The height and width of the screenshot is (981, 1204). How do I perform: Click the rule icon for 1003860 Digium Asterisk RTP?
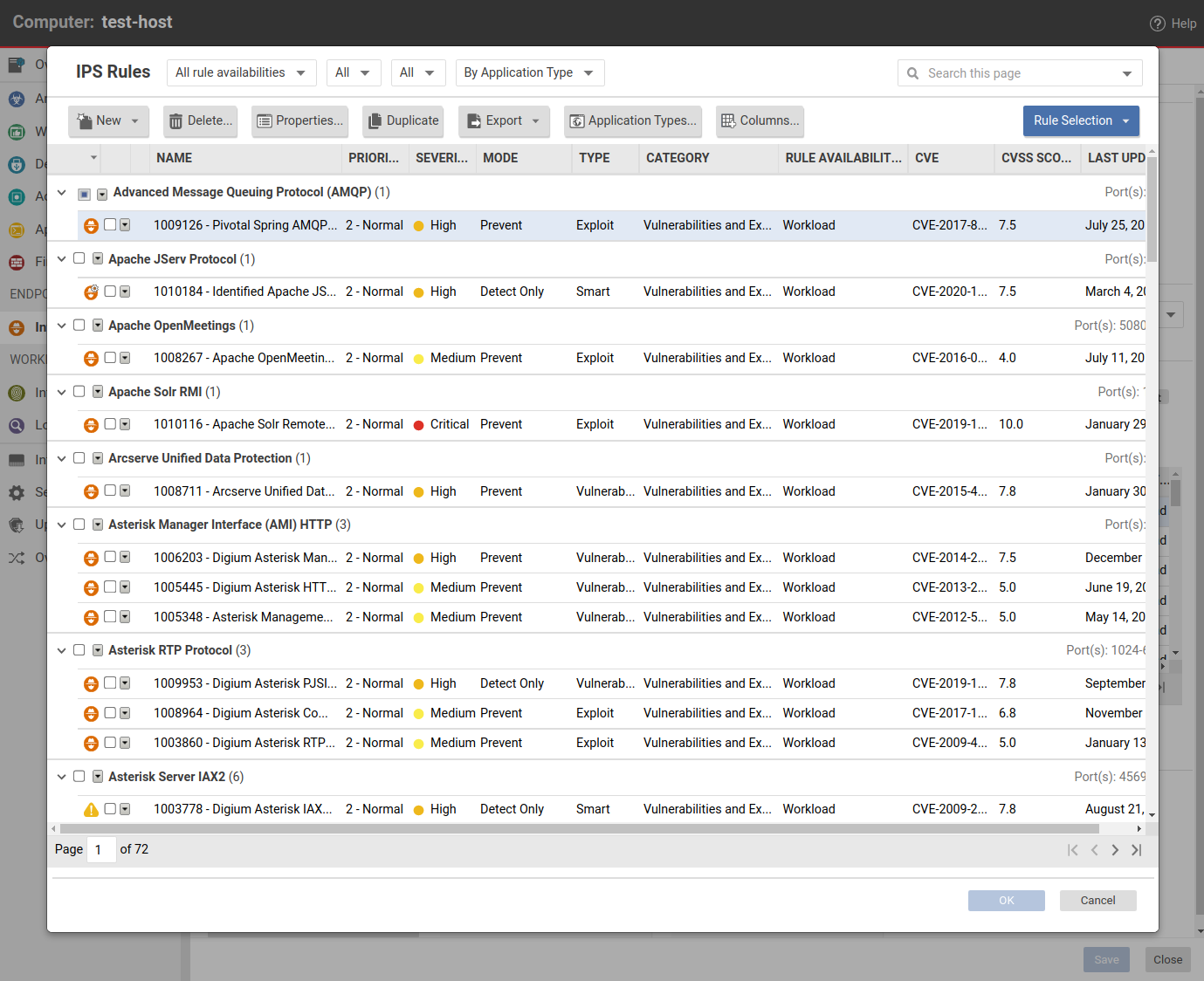(x=91, y=744)
